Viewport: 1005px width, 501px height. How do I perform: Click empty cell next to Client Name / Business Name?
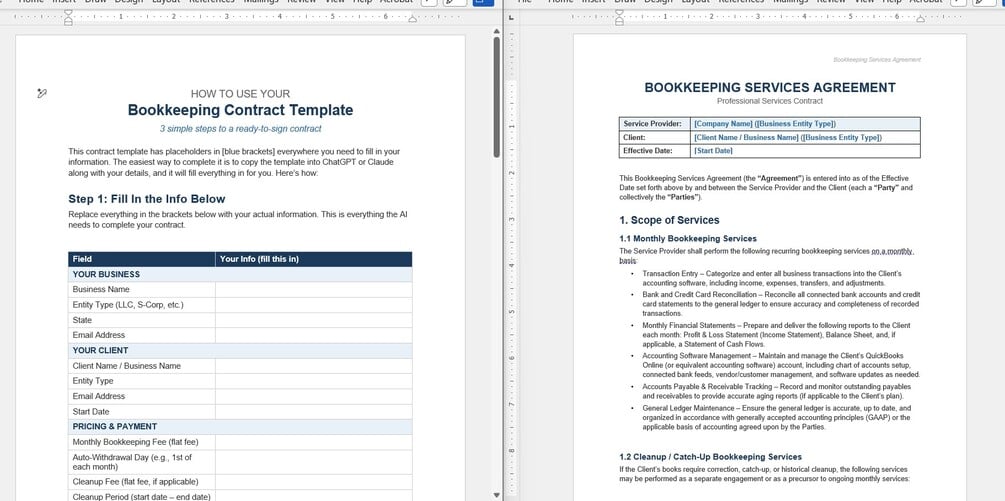313,366
